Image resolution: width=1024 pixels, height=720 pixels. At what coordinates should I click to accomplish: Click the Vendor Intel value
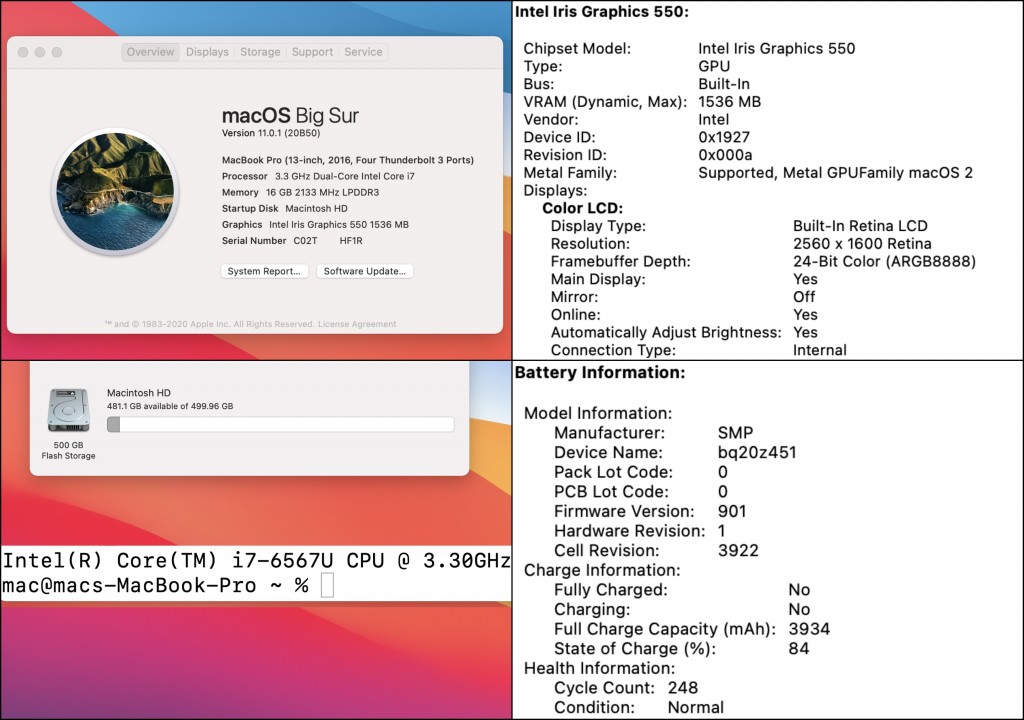[713, 120]
